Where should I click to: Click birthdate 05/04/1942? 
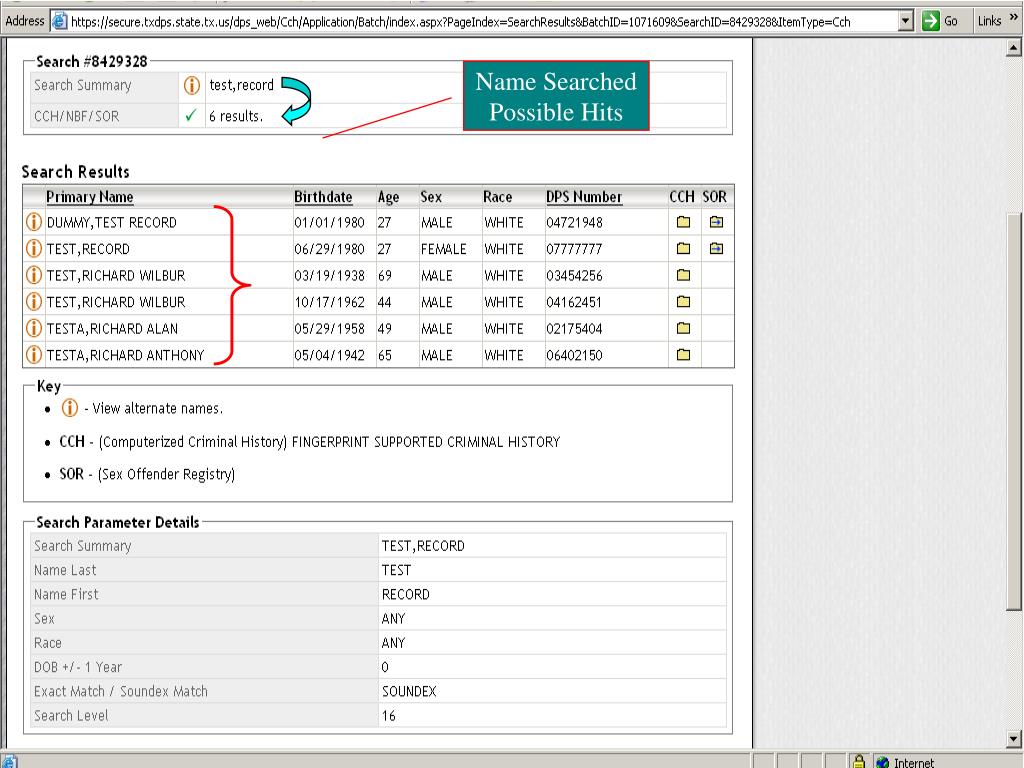pos(329,355)
